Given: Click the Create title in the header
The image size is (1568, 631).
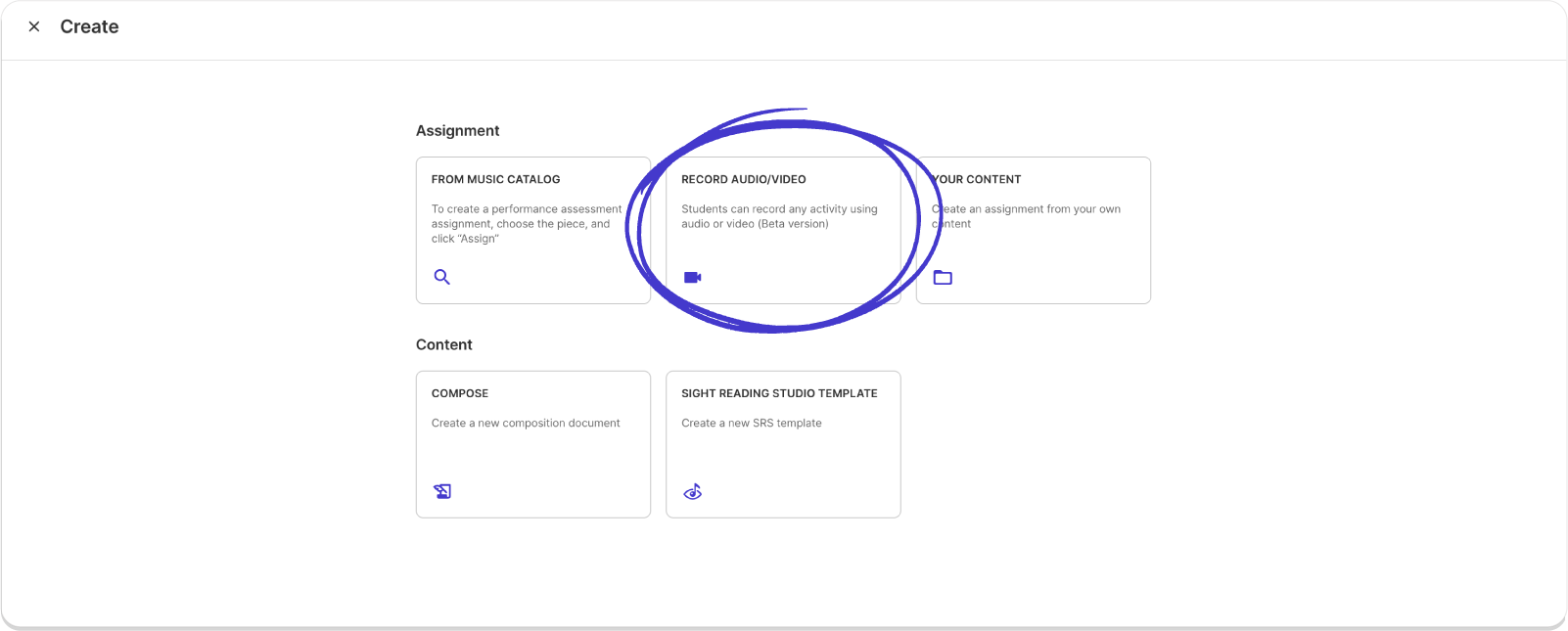Looking at the screenshot, I should 89,26.
